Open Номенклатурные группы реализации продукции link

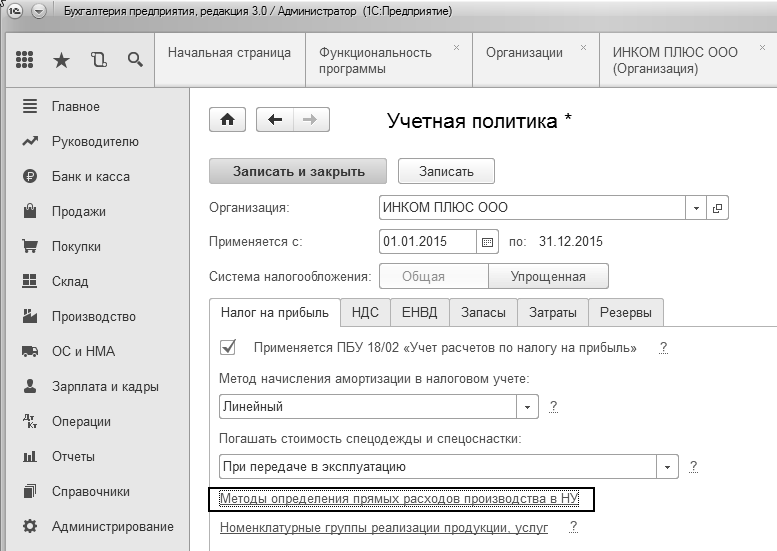[x=384, y=528]
